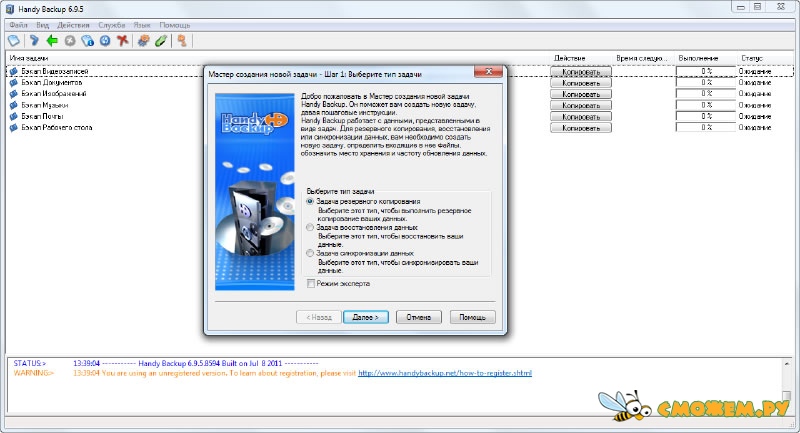The image size is (800, 433).
Task: Click the Отмена button in wizard
Action: click(419, 317)
